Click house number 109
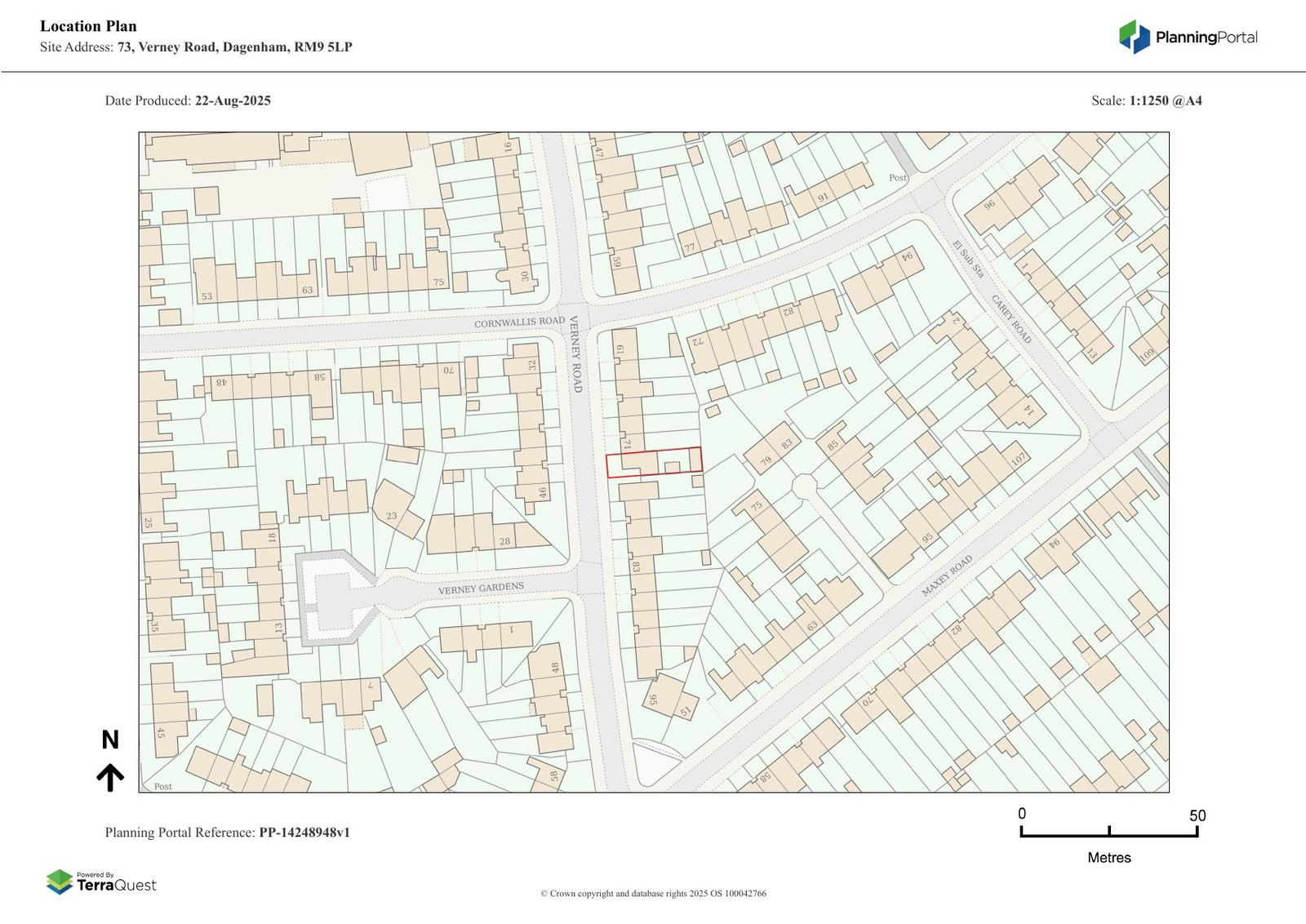Viewport: 1306px width, 924px height. click(x=1147, y=355)
